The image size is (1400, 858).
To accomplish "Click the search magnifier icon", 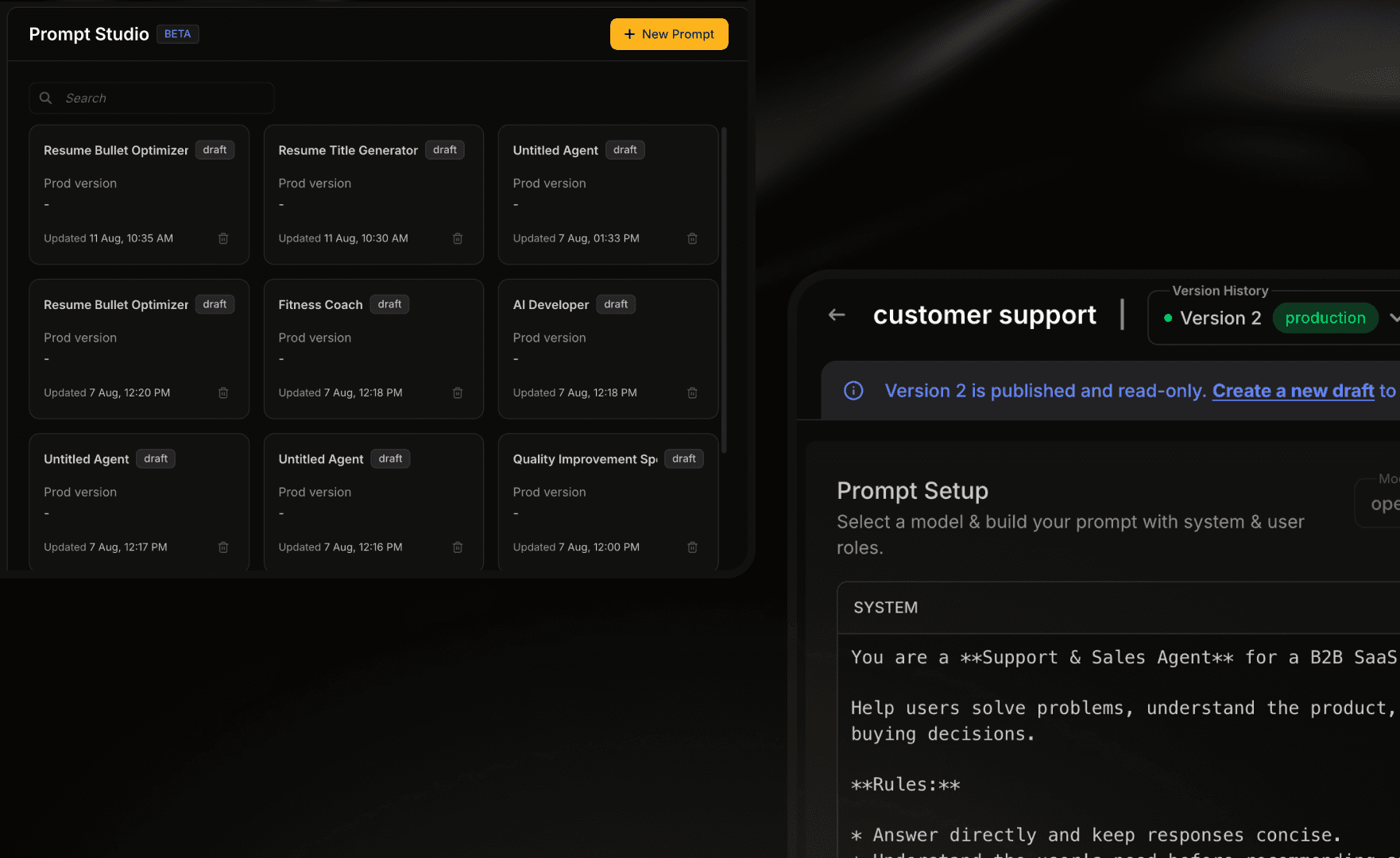I will (46, 98).
